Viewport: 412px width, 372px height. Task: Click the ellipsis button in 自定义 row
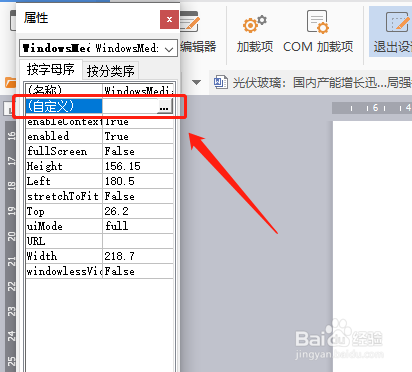click(x=164, y=107)
